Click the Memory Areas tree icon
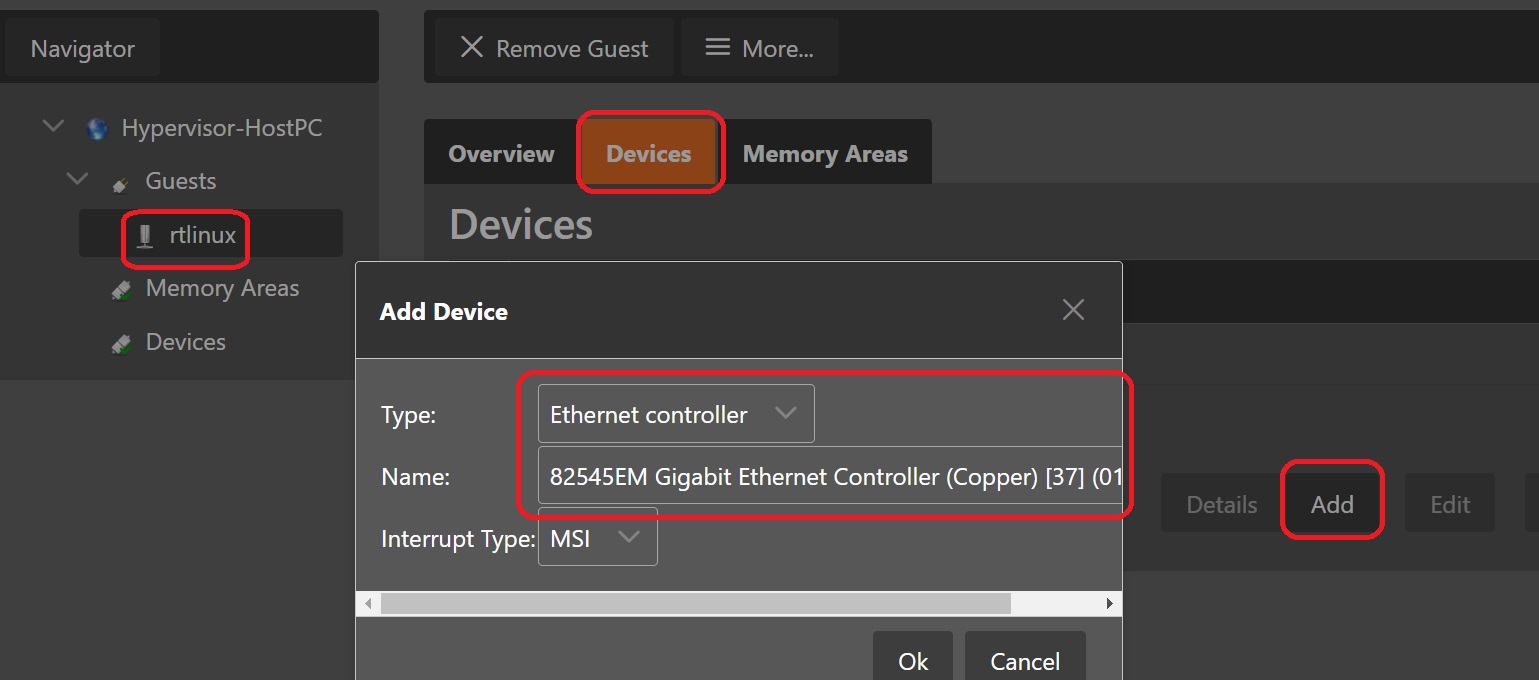 click(x=121, y=289)
